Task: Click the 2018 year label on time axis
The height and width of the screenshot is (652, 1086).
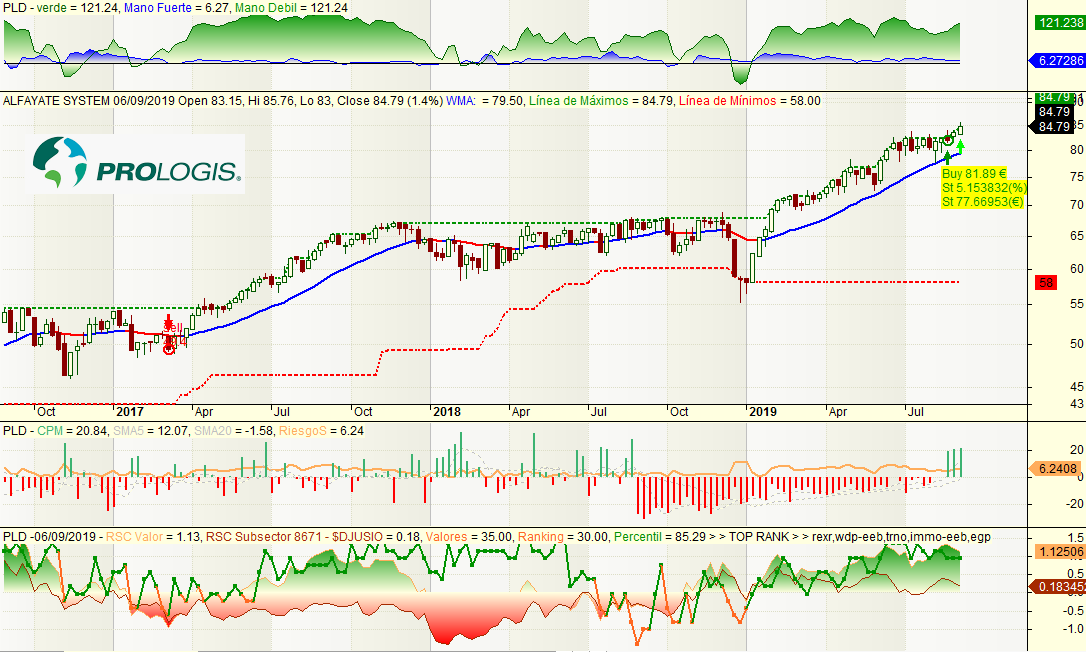Action: [447, 412]
